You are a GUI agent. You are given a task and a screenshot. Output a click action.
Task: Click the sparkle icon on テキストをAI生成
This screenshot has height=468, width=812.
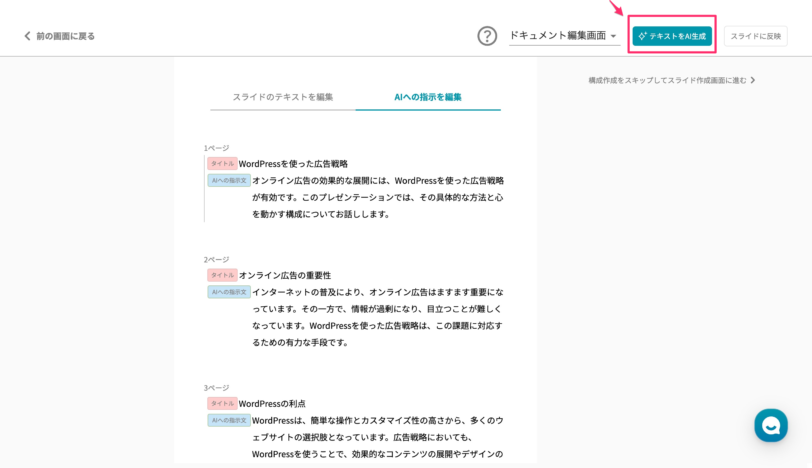(x=642, y=36)
